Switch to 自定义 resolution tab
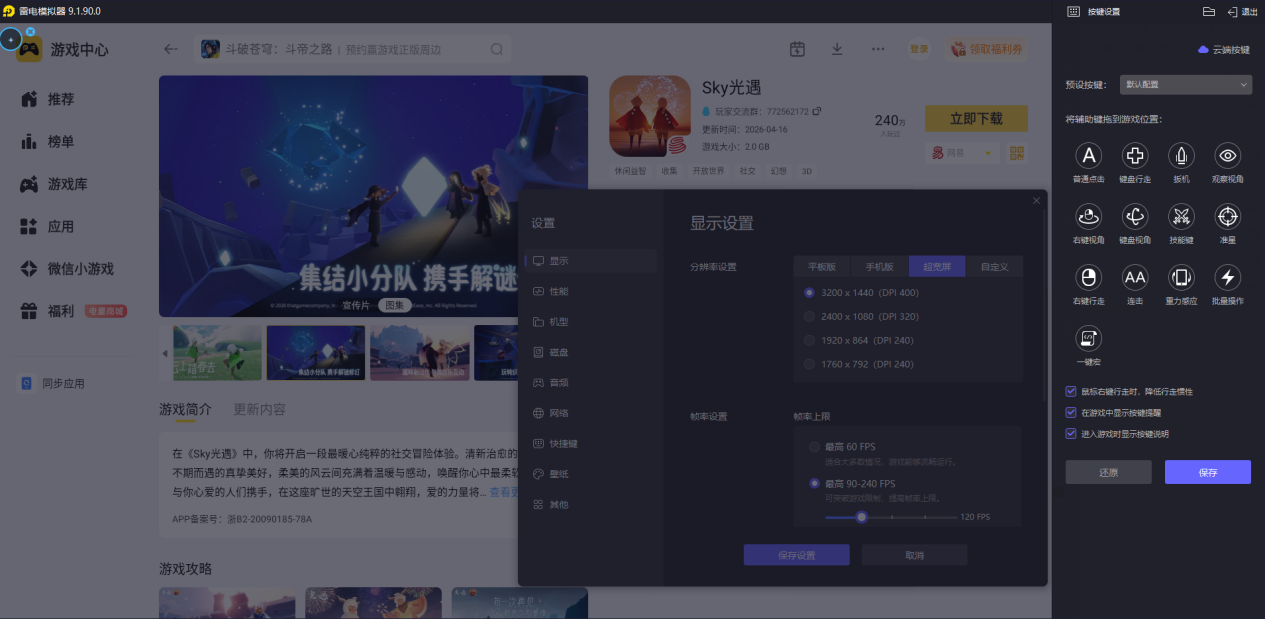 tap(995, 267)
